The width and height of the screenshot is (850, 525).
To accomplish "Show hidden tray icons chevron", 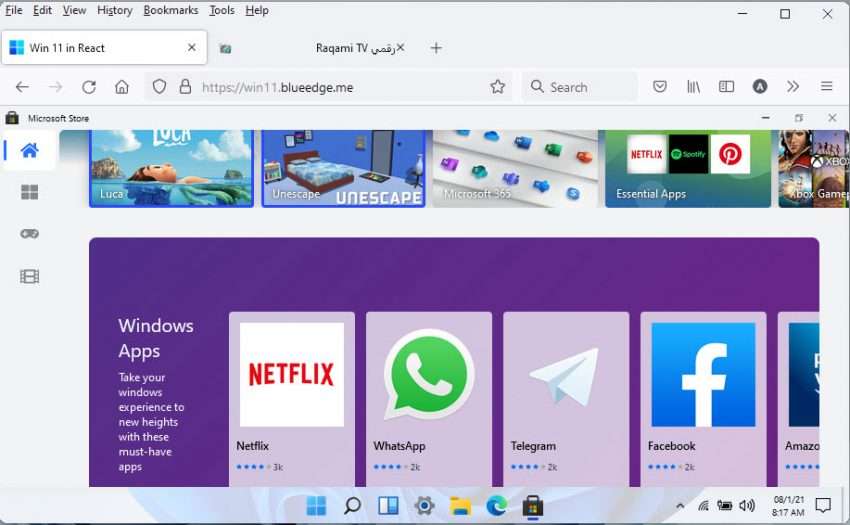I will (x=680, y=506).
